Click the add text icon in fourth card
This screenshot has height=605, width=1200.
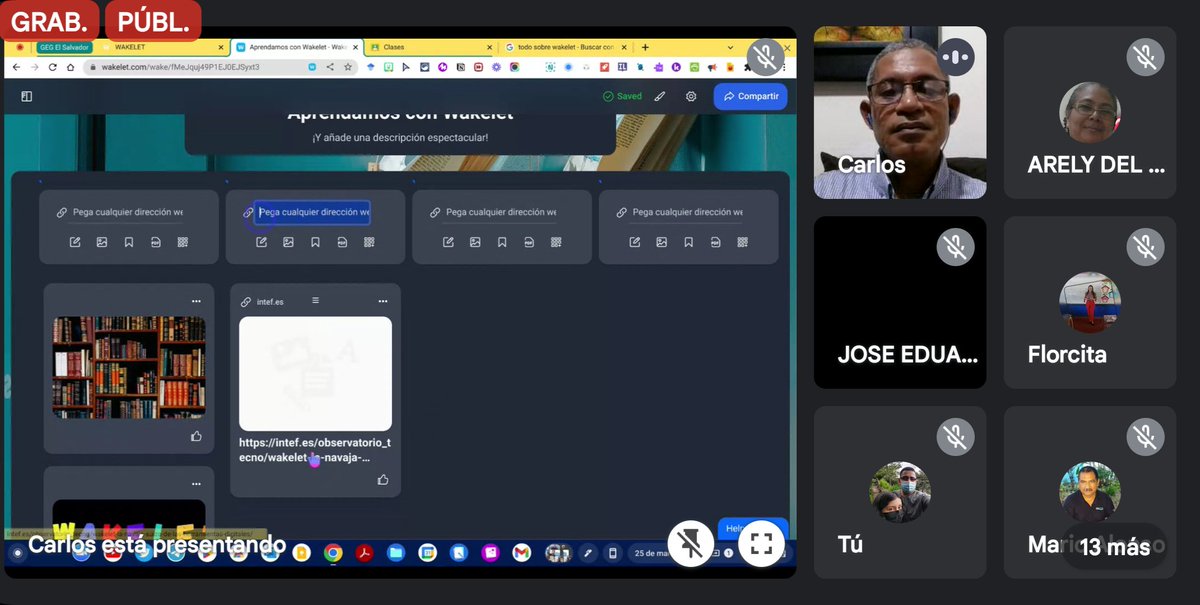tap(635, 242)
